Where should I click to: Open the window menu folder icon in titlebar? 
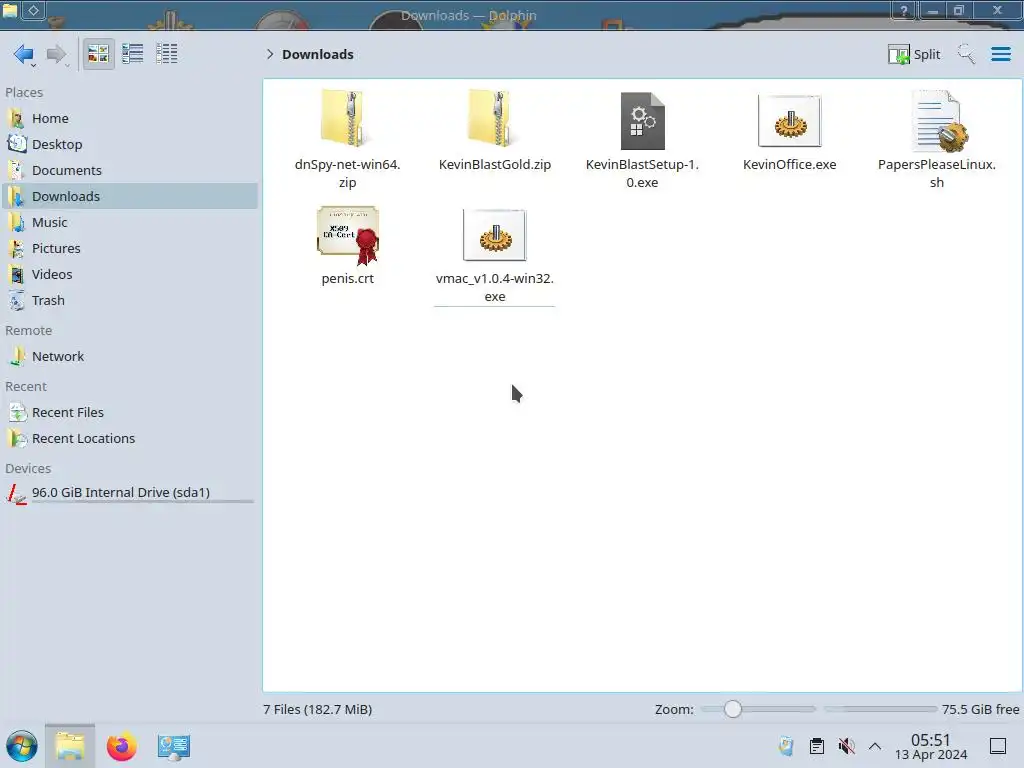[x=10, y=10]
